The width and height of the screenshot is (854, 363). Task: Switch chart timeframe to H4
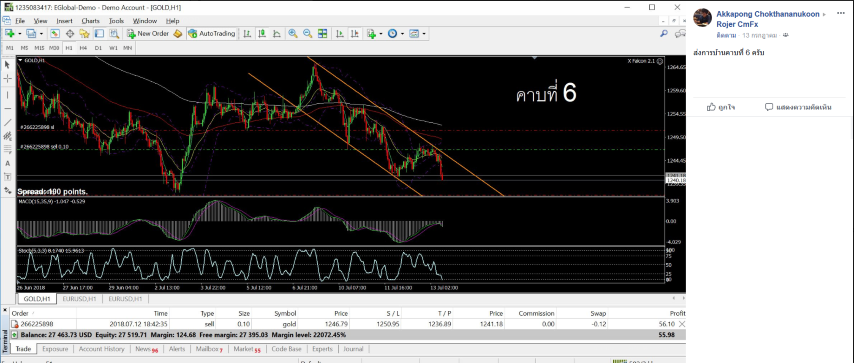click(x=83, y=48)
